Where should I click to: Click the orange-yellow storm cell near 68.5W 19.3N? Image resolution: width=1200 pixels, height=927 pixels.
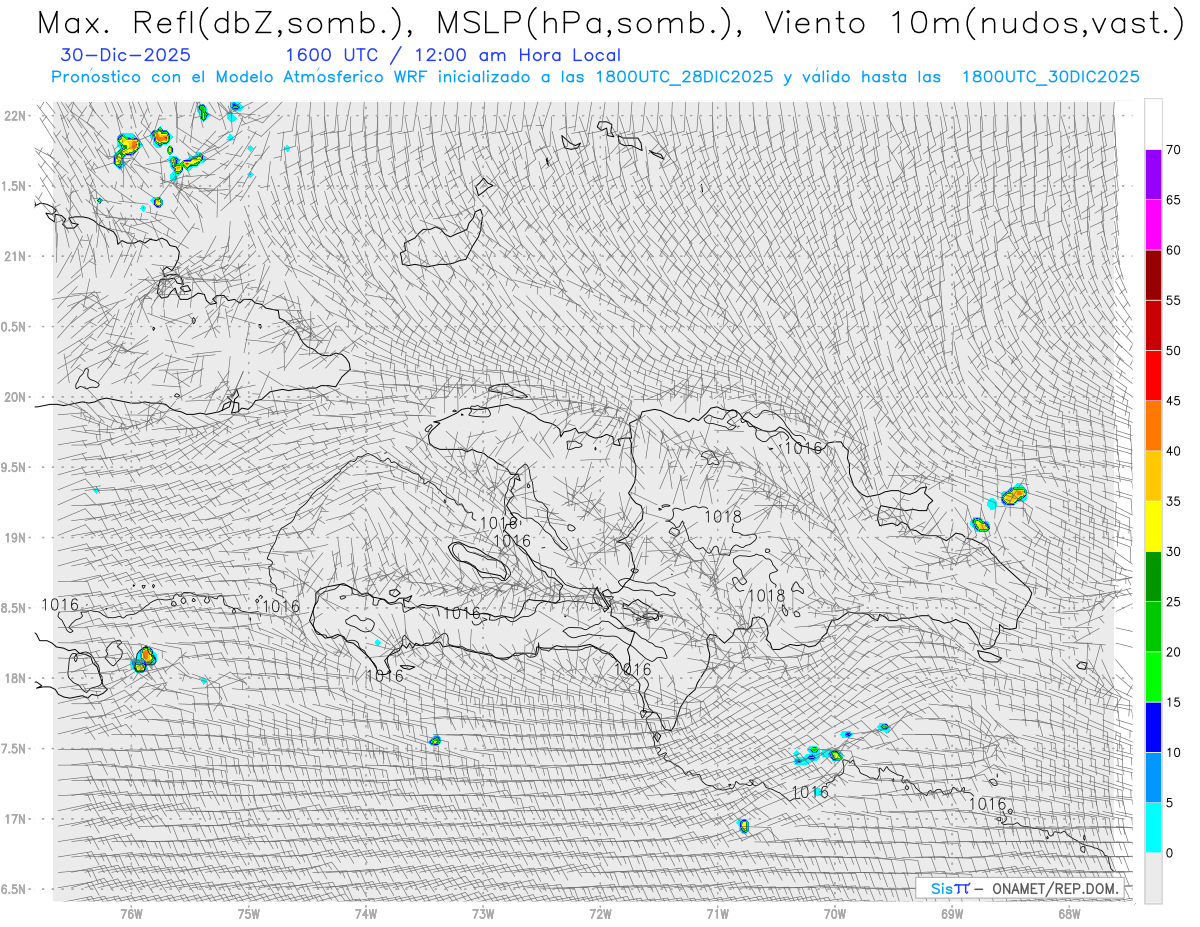(1014, 494)
